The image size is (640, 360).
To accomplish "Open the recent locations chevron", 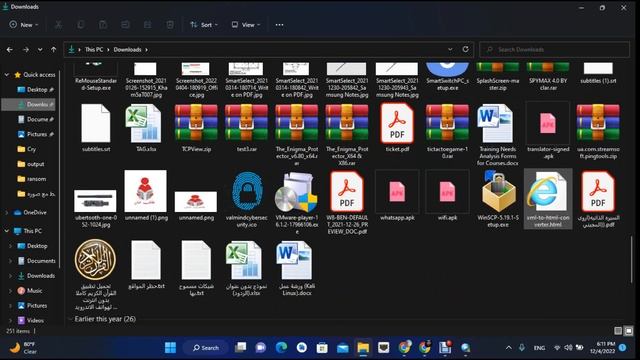I will pyautogui.click(x=40, y=49).
